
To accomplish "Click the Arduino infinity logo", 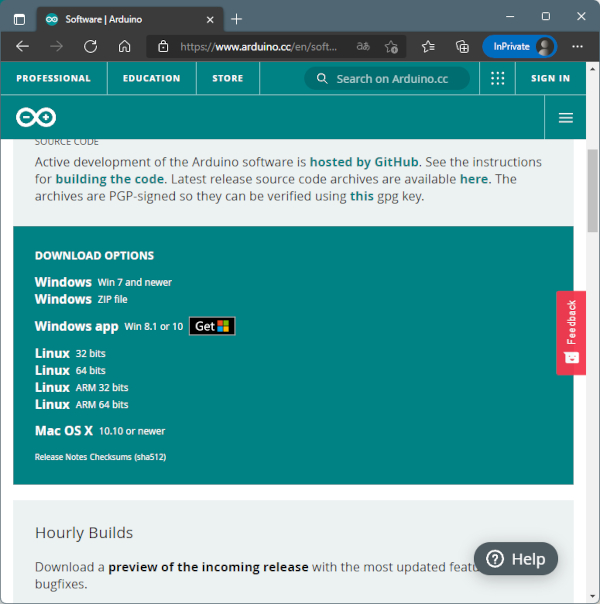I will 36,117.
